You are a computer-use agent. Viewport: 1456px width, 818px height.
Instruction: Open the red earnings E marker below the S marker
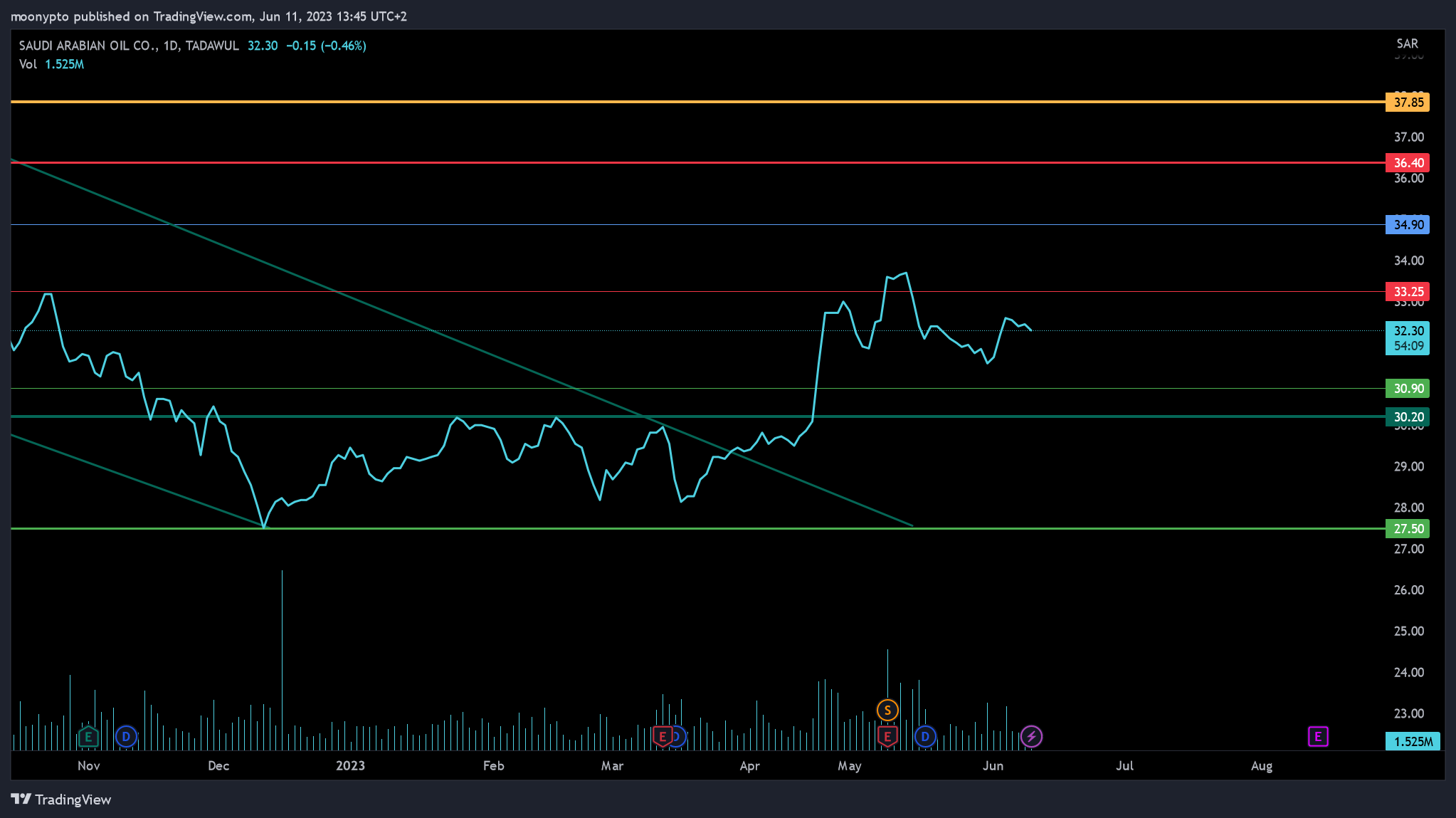(x=887, y=736)
